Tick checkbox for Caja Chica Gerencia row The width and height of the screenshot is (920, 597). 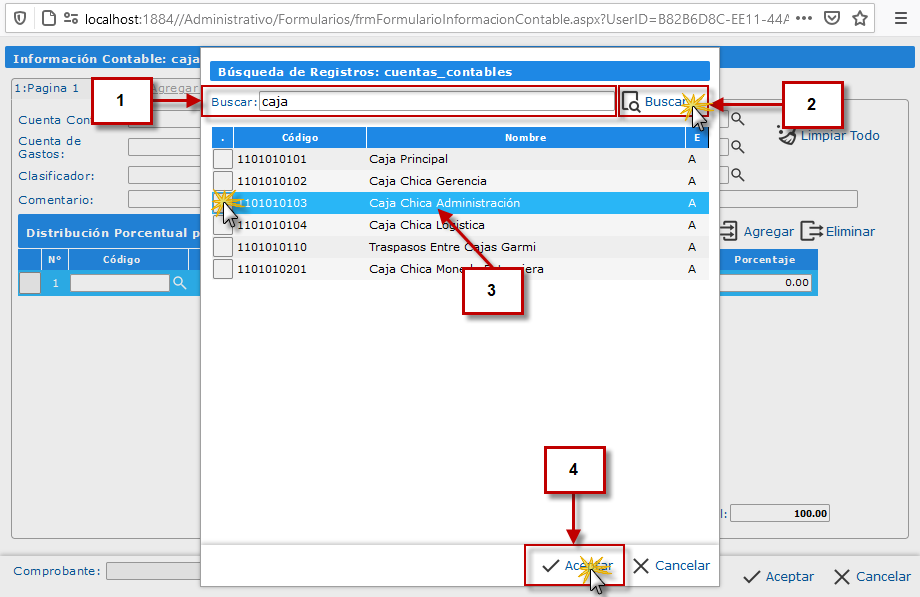(222, 181)
